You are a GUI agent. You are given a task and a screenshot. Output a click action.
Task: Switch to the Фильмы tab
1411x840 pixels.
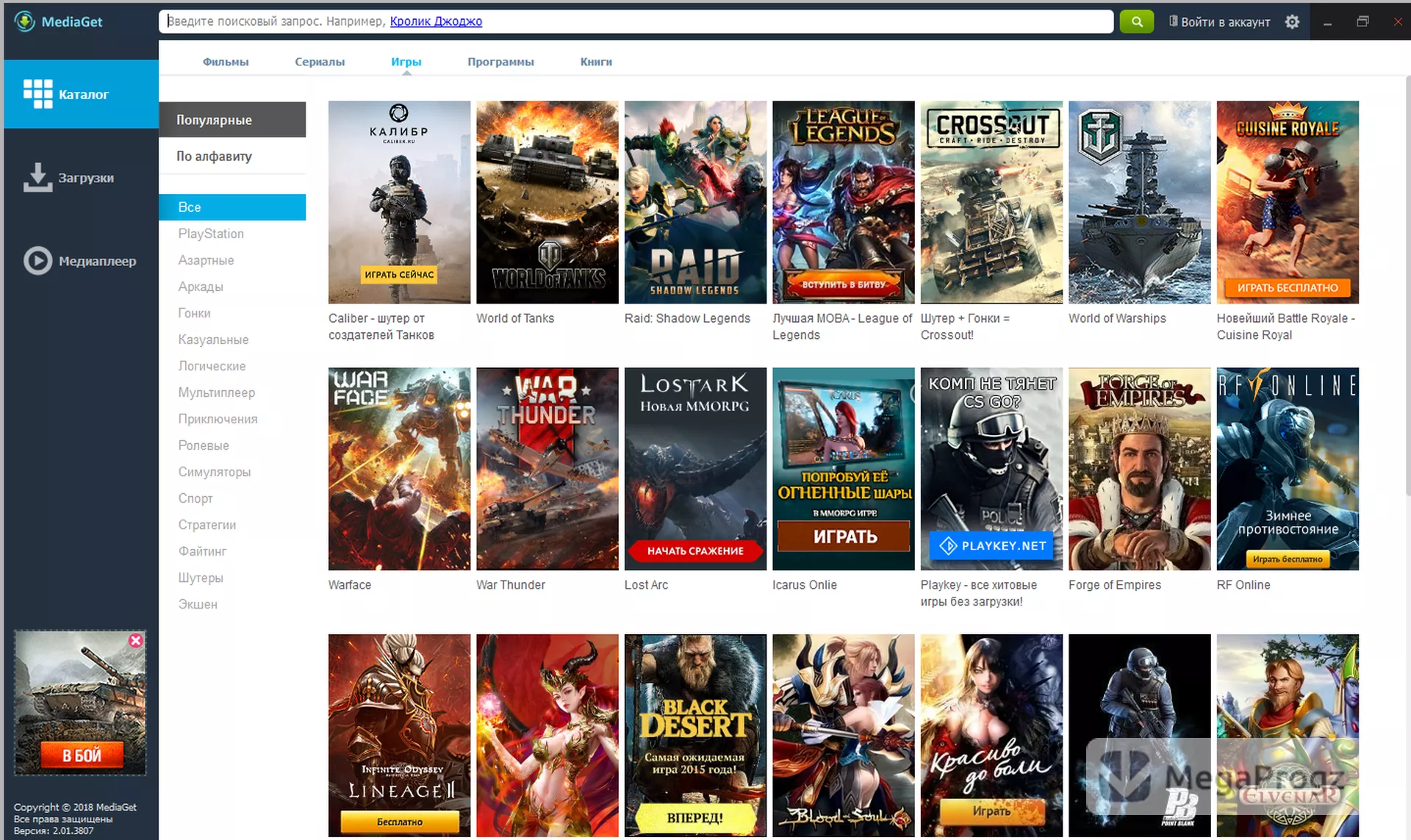(226, 62)
